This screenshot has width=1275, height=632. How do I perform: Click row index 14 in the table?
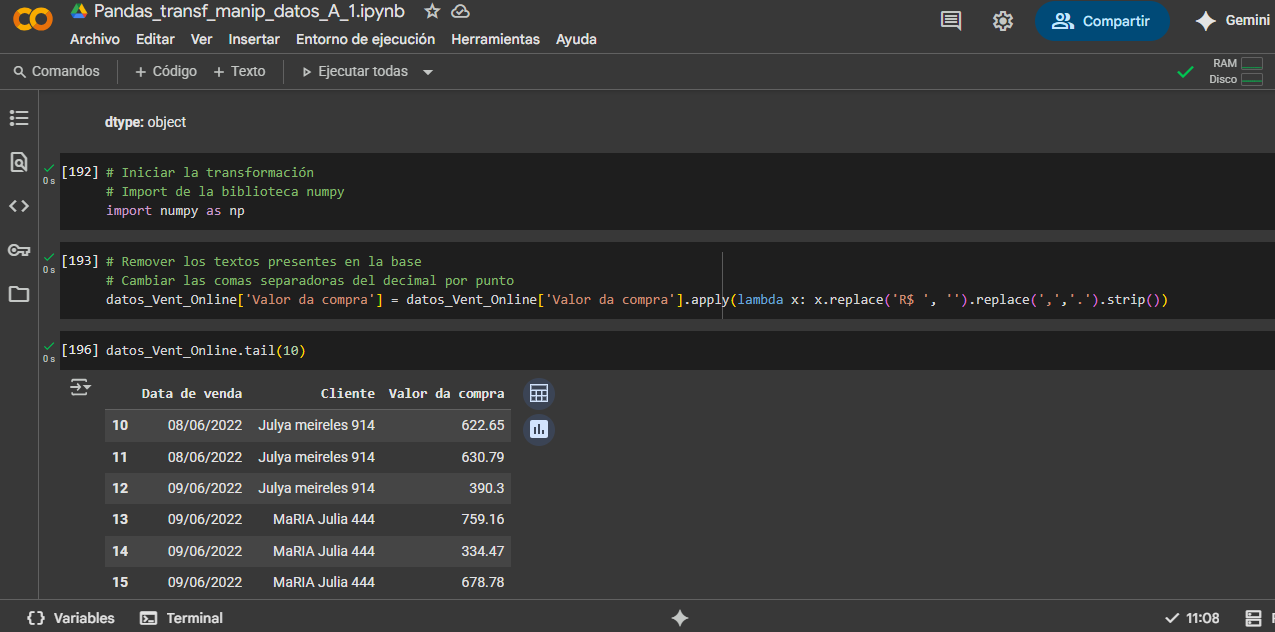pos(120,551)
